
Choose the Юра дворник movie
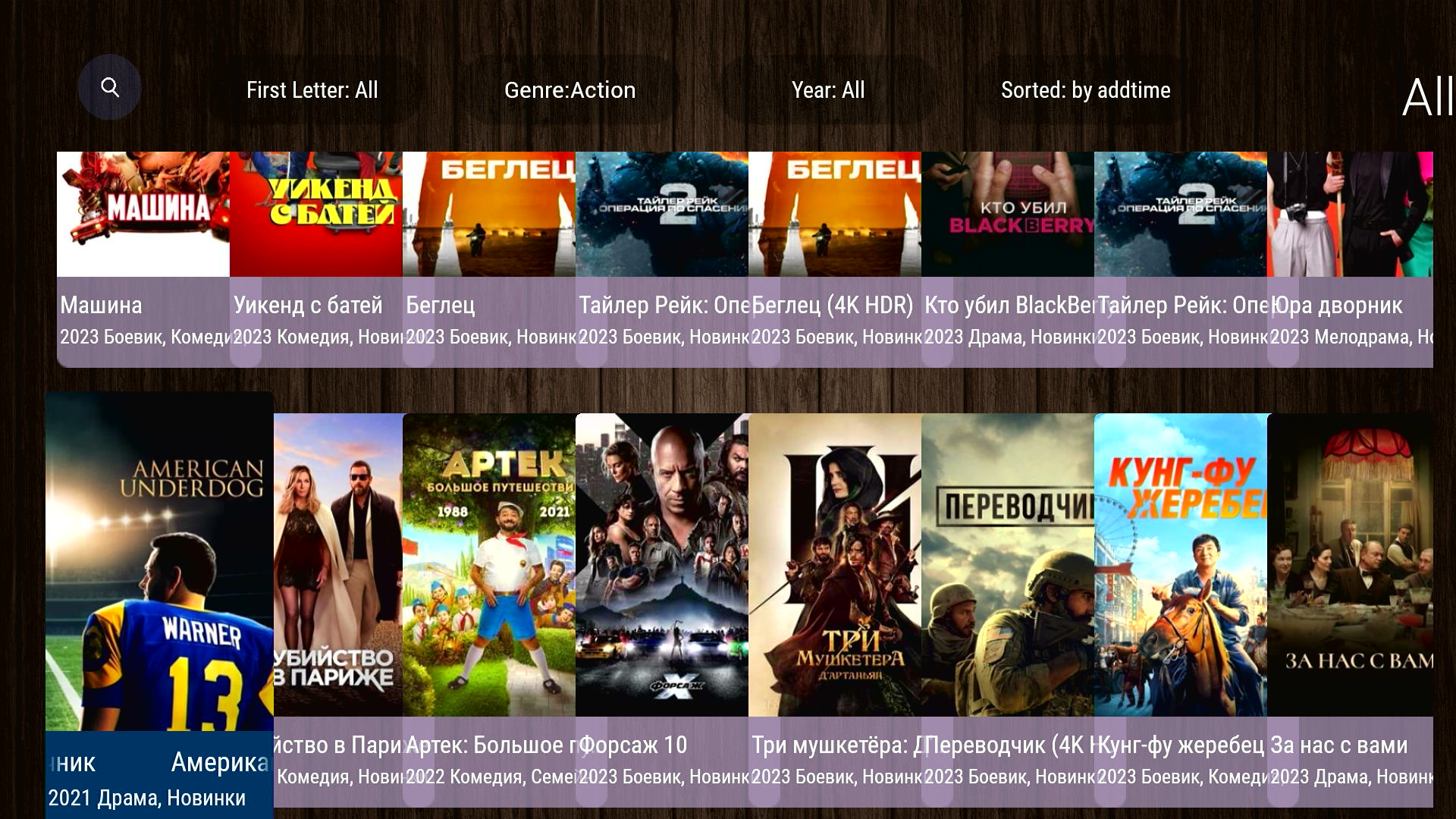point(1350,259)
